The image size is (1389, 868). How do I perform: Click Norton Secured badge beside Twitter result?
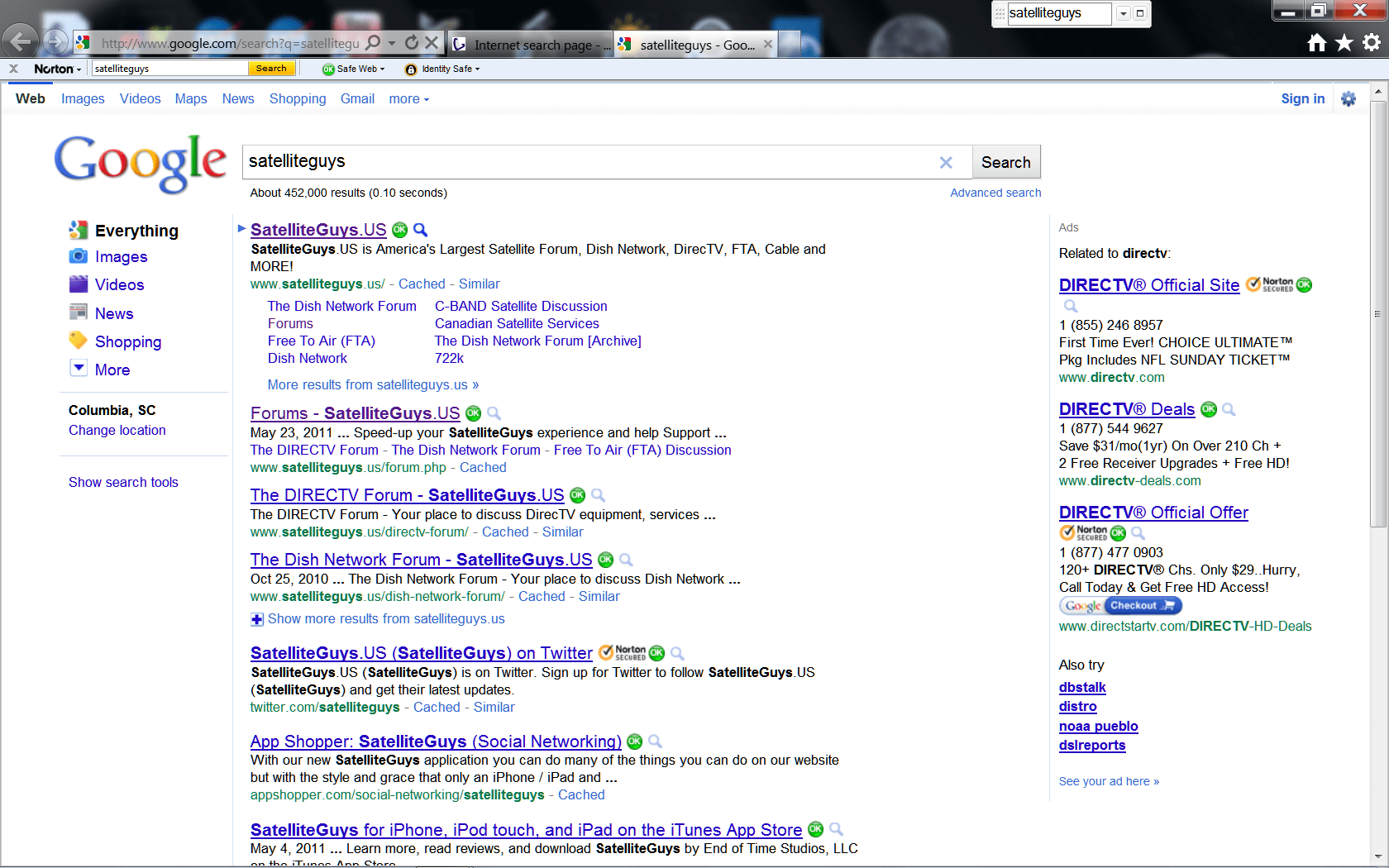tap(623, 653)
